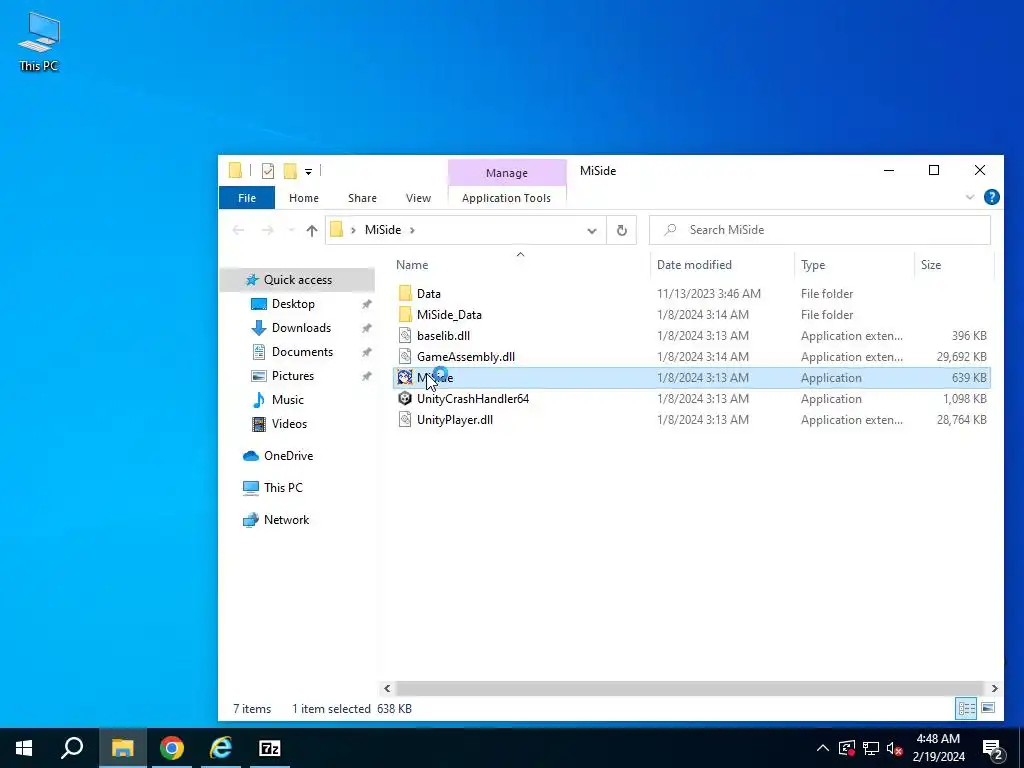The image size is (1024, 768).
Task: Switch to the Share ribbon tab
Action: click(x=362, y=198)
